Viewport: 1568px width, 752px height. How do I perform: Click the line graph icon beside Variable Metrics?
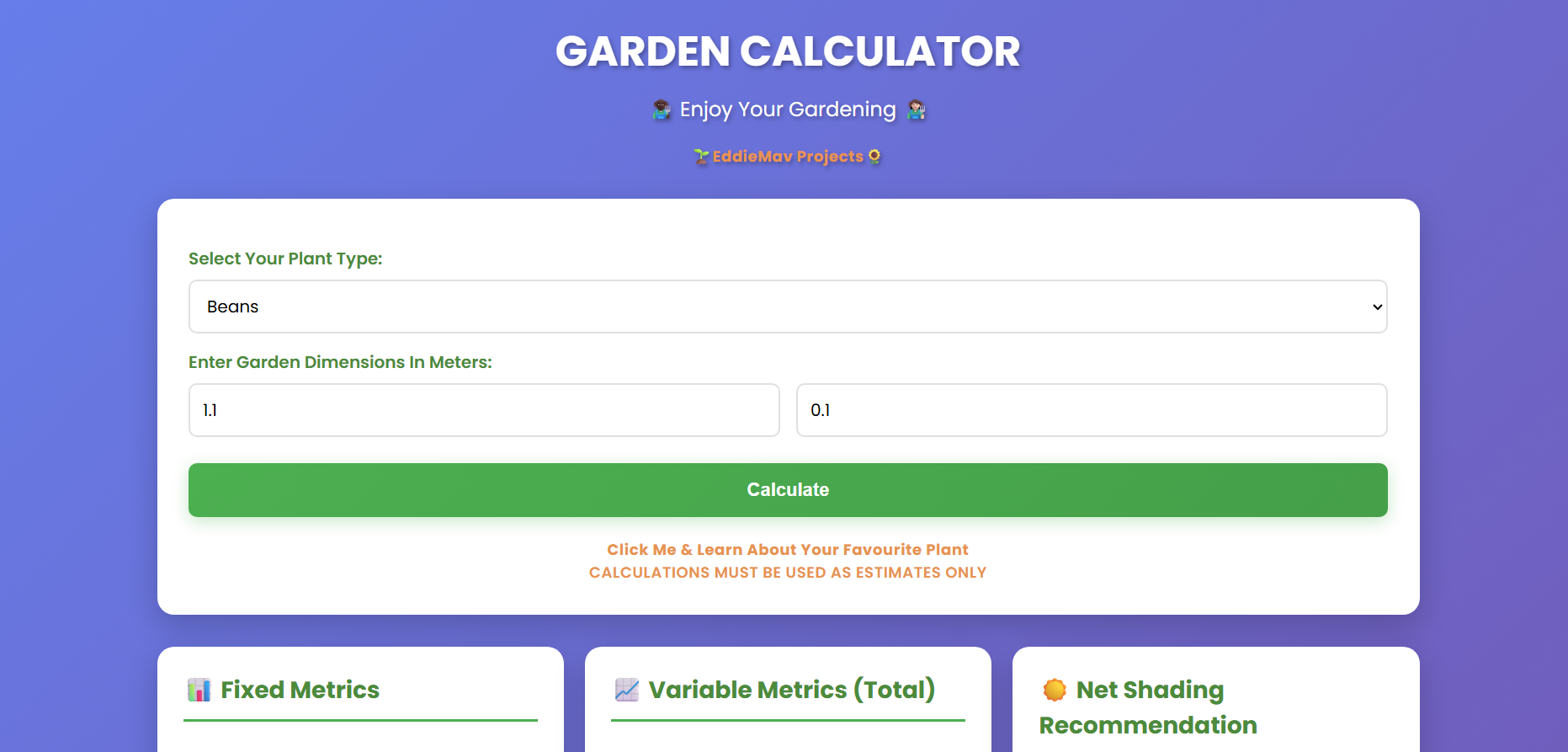click(626, 689)
